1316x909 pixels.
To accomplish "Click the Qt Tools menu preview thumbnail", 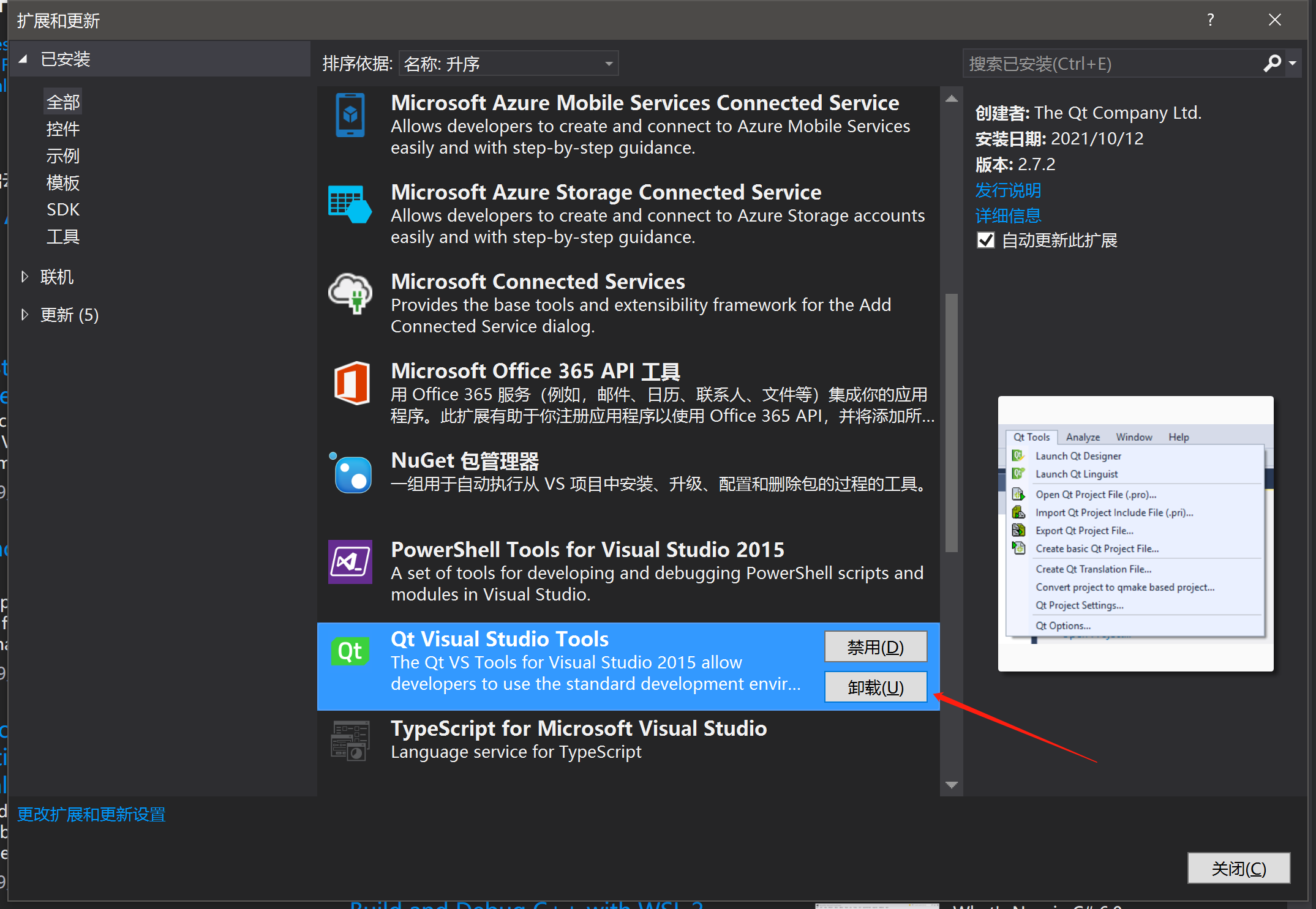I will click(x=1136, y=534).
